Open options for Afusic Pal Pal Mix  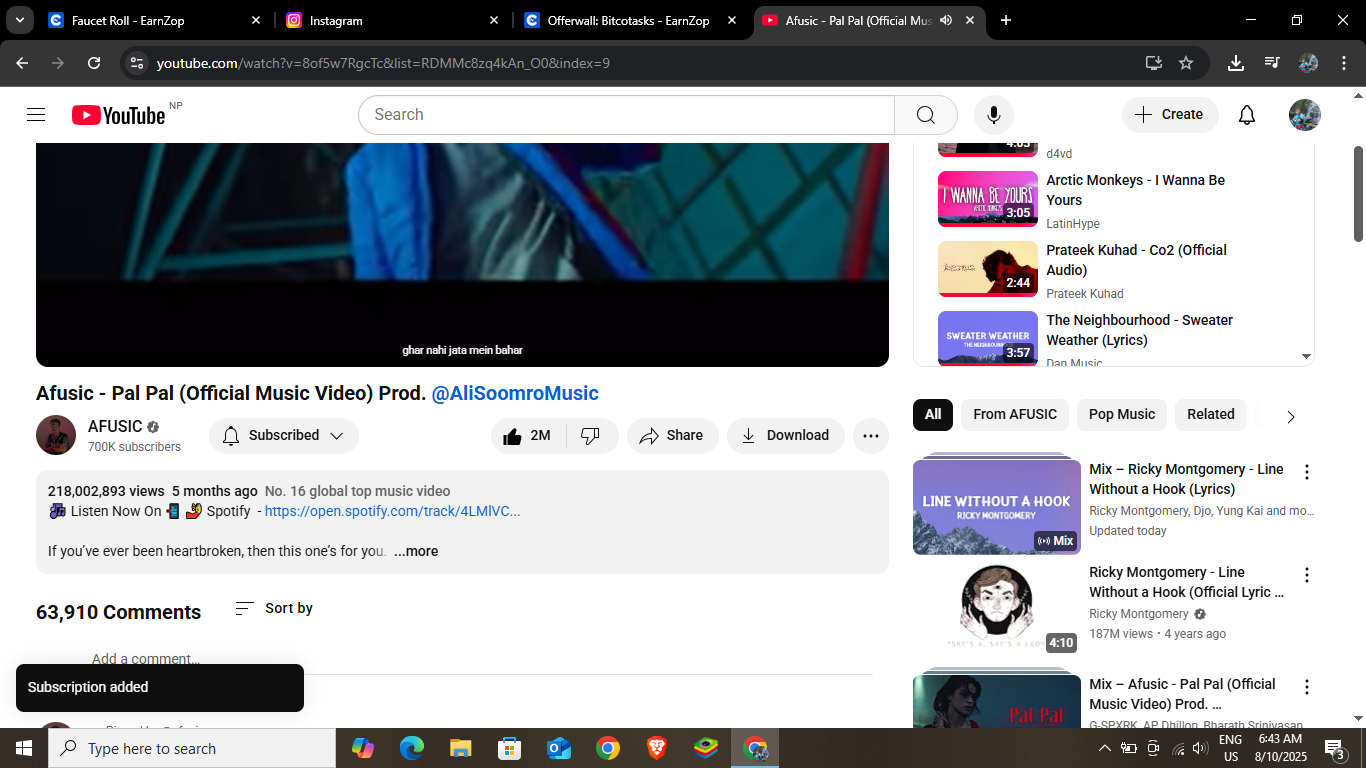click(x=1306, y=687)
